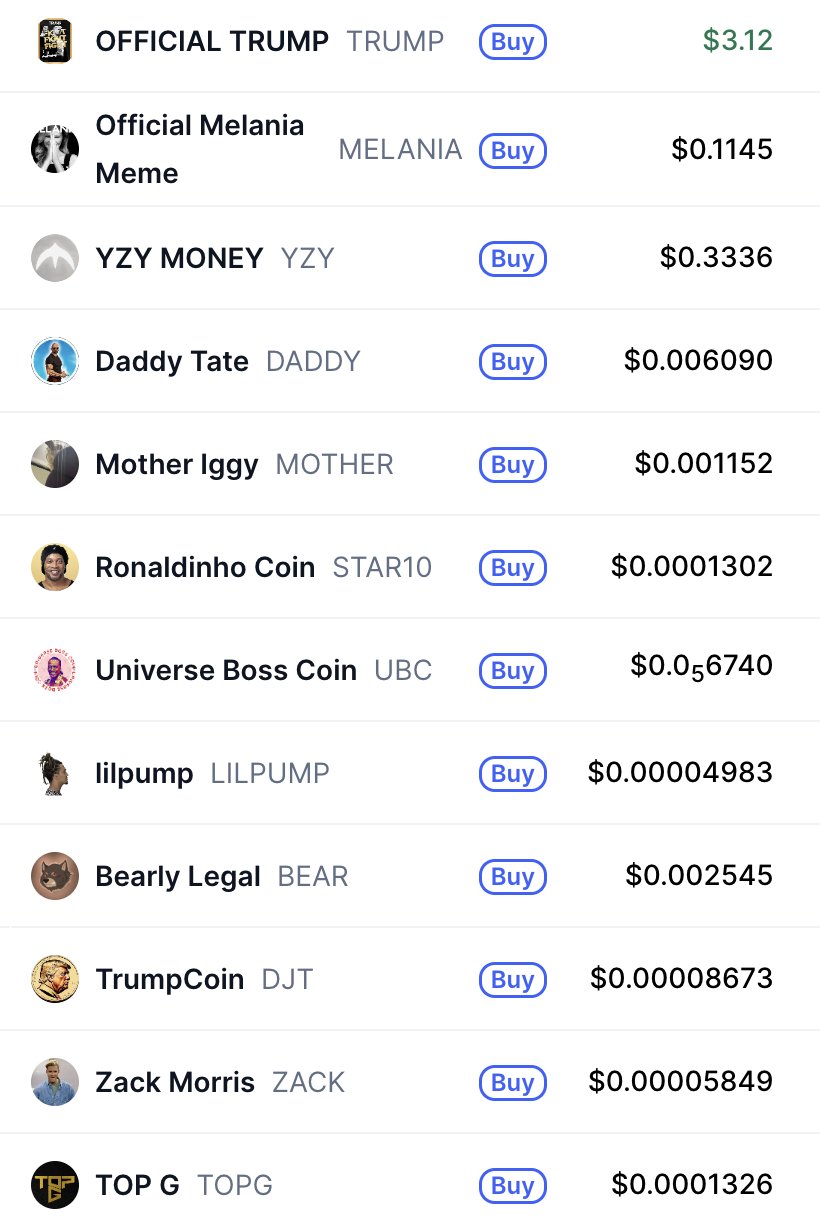Image resolution: width=820 pixels, height=1226 pixels.
Task: Open the TrumpCoin gold coin icon
Action: [x=55, y=980]
